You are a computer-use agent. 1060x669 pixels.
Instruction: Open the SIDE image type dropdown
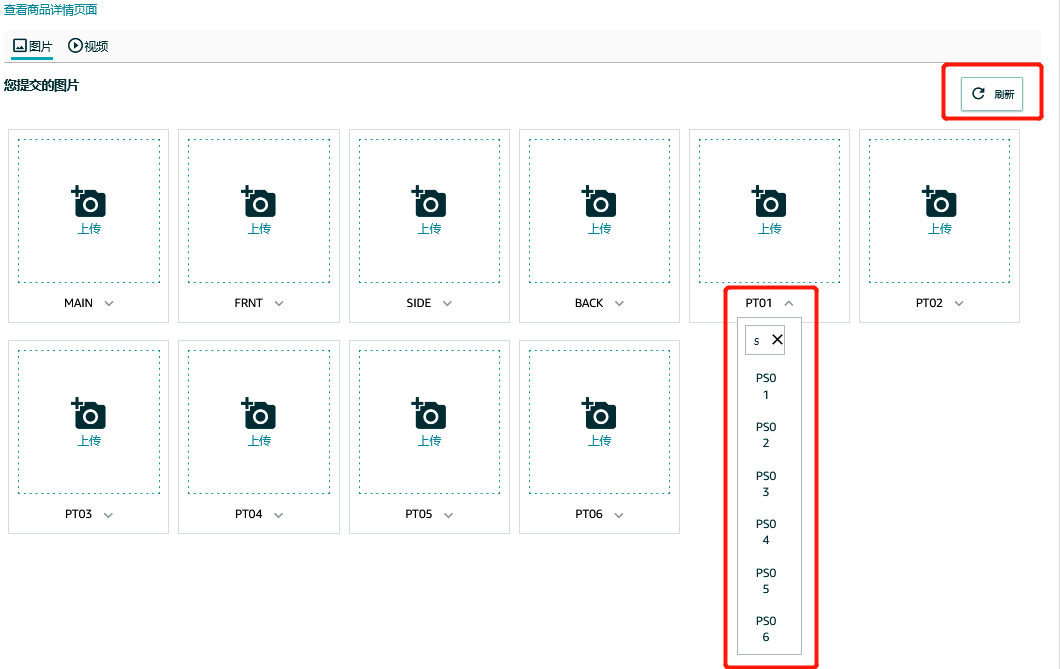click(x=448, y=303)
